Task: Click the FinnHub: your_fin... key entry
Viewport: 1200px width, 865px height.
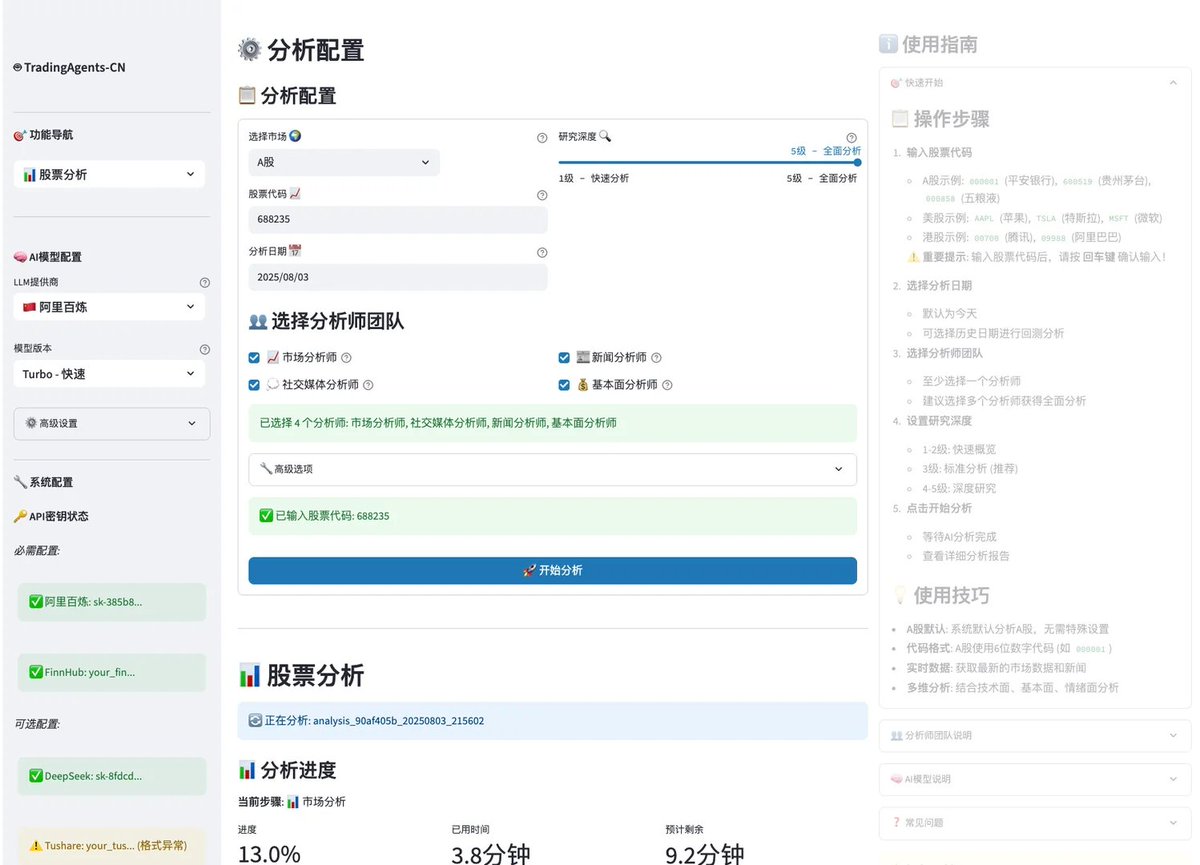Action: tap(112, 672)
